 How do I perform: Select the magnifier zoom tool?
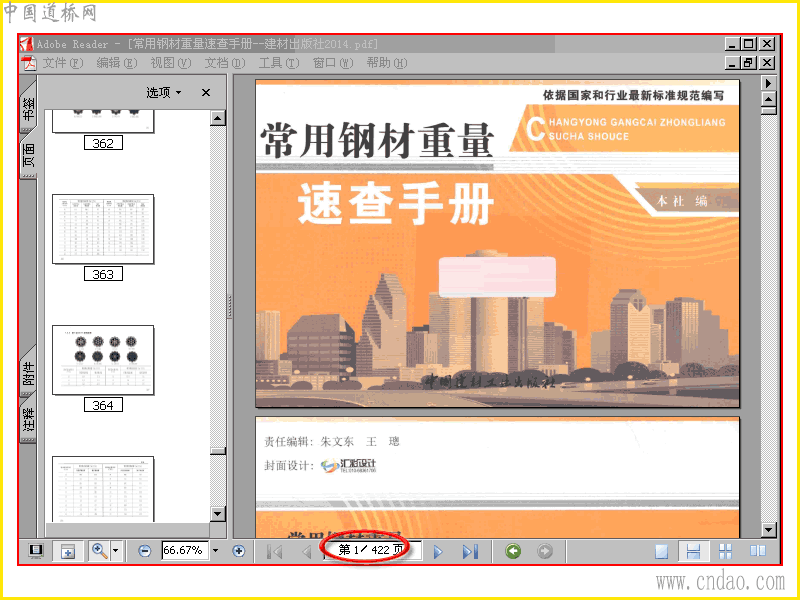point(99,551)
